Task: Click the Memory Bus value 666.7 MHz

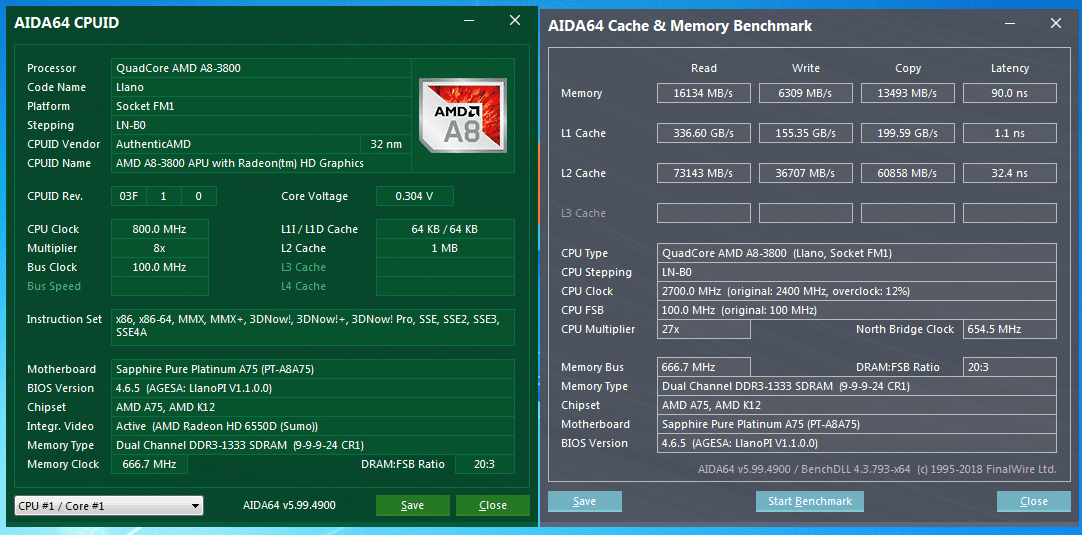Action: [704, 367]
